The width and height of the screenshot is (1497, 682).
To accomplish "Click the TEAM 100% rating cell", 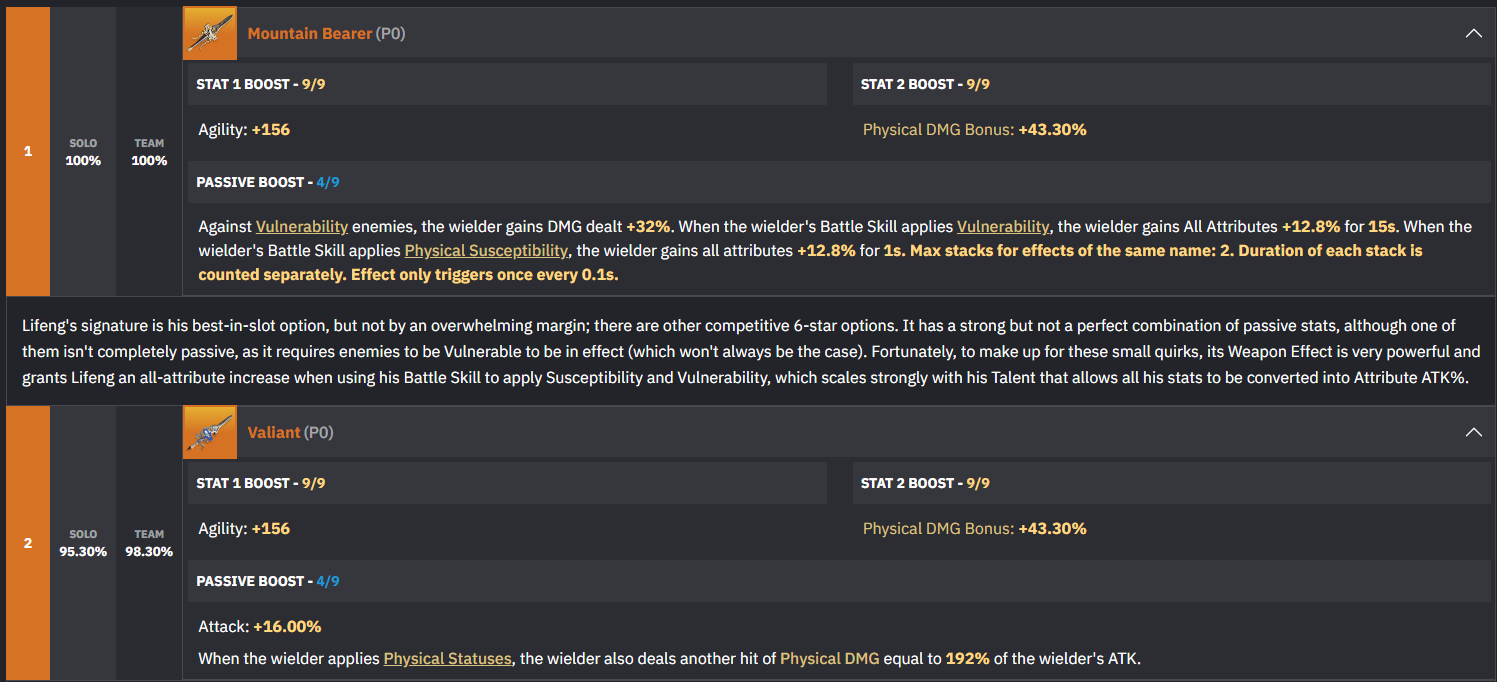I will point(149,152).
